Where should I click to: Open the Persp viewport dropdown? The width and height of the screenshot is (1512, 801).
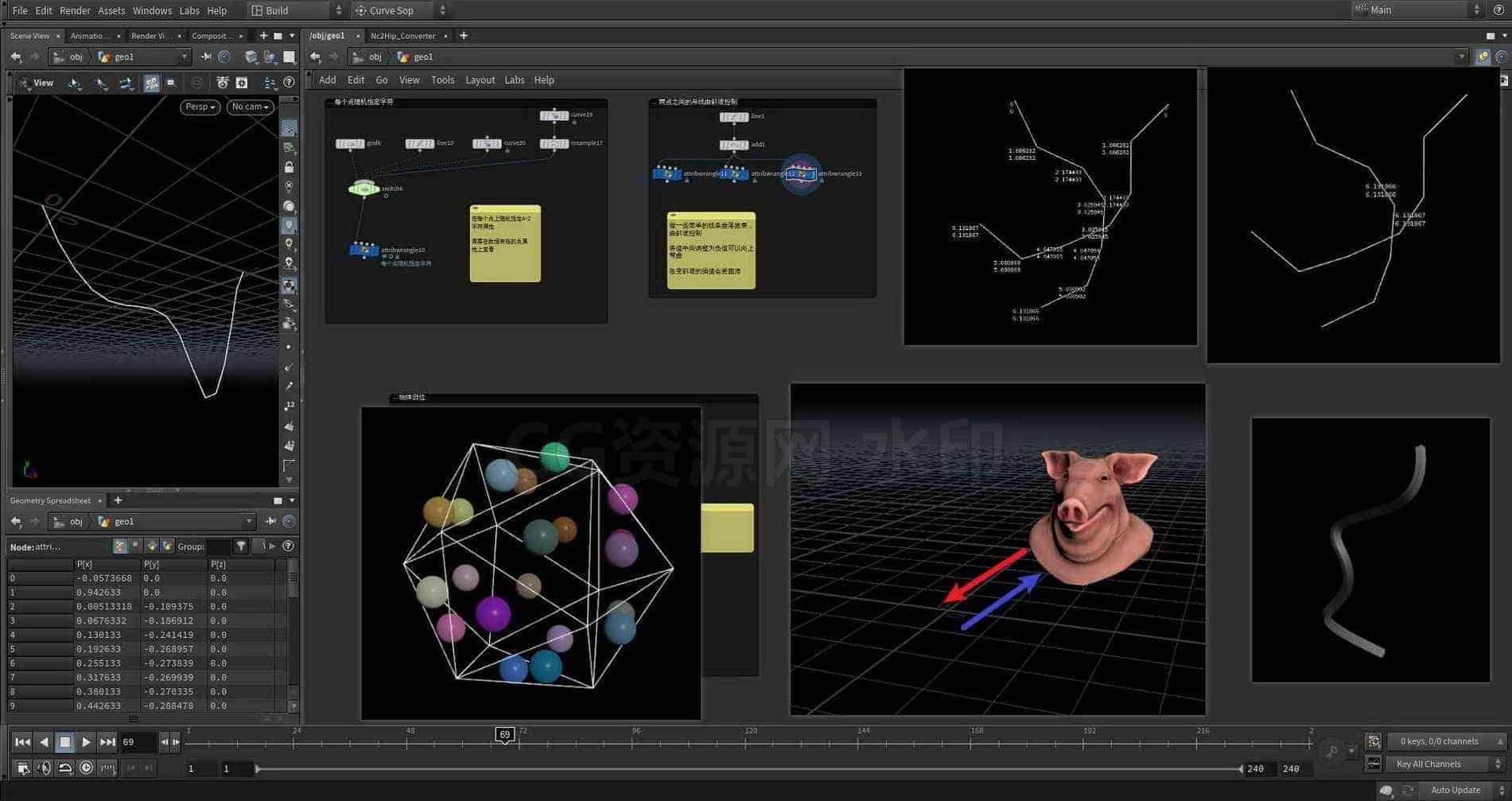click(200, 107)
